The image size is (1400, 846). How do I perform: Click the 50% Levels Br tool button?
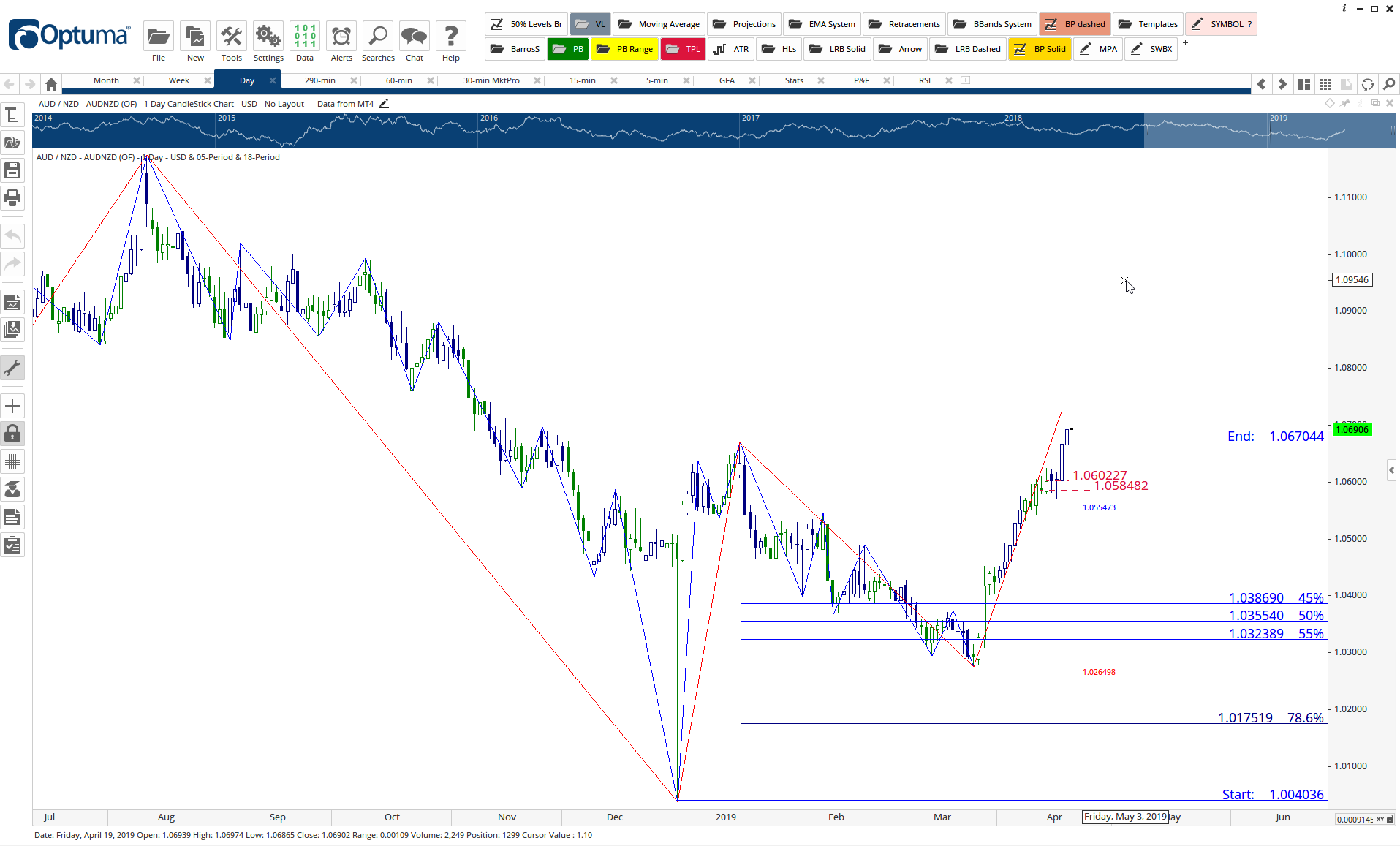(x=526, y=24)
